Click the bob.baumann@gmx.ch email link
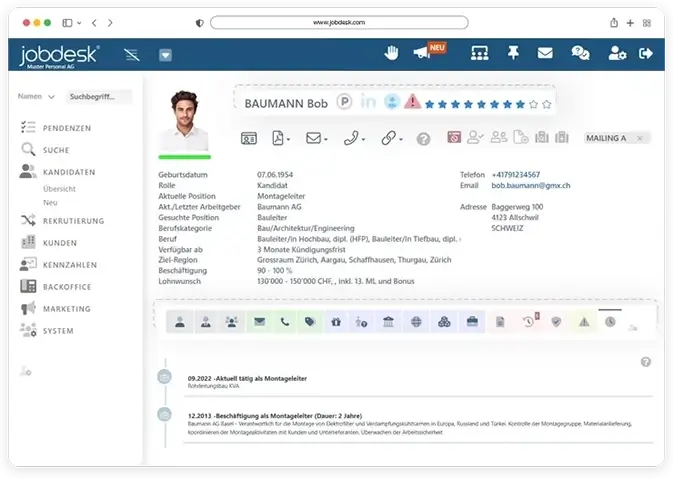 (531, 185)
